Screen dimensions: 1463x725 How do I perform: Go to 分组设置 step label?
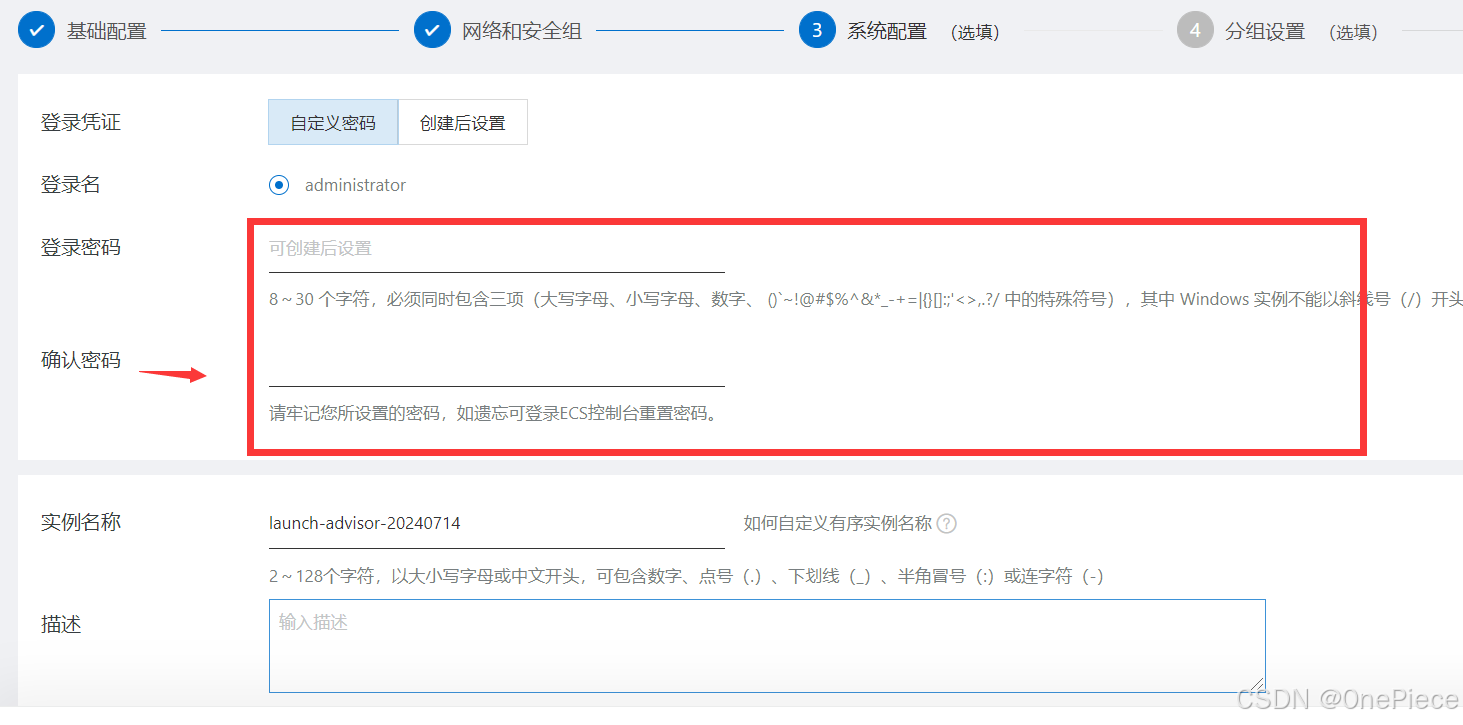1265,31
